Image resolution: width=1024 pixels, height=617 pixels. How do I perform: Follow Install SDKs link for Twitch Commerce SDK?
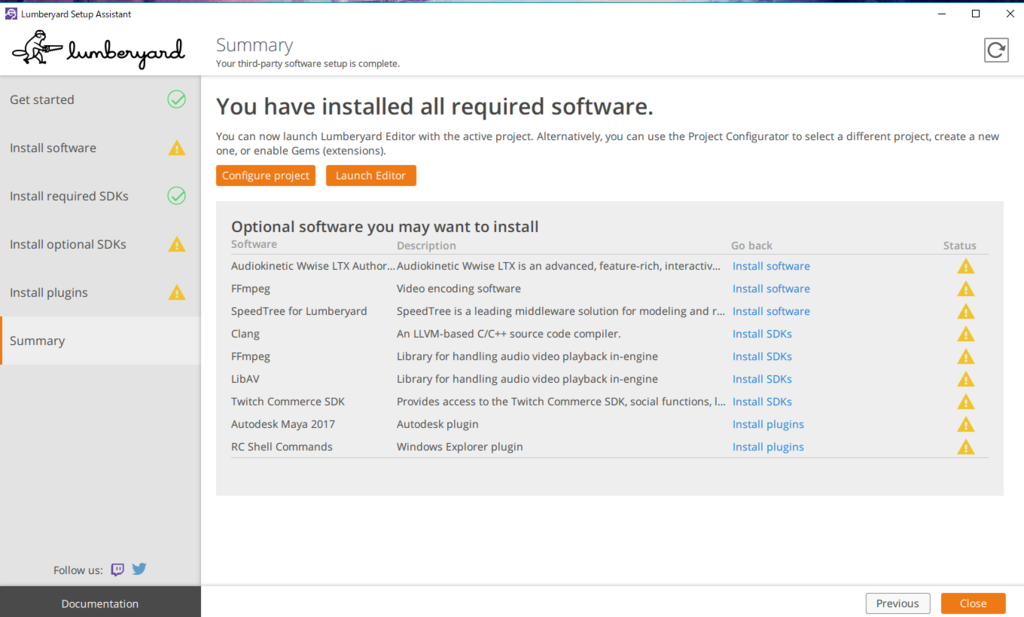click(762, 402)
